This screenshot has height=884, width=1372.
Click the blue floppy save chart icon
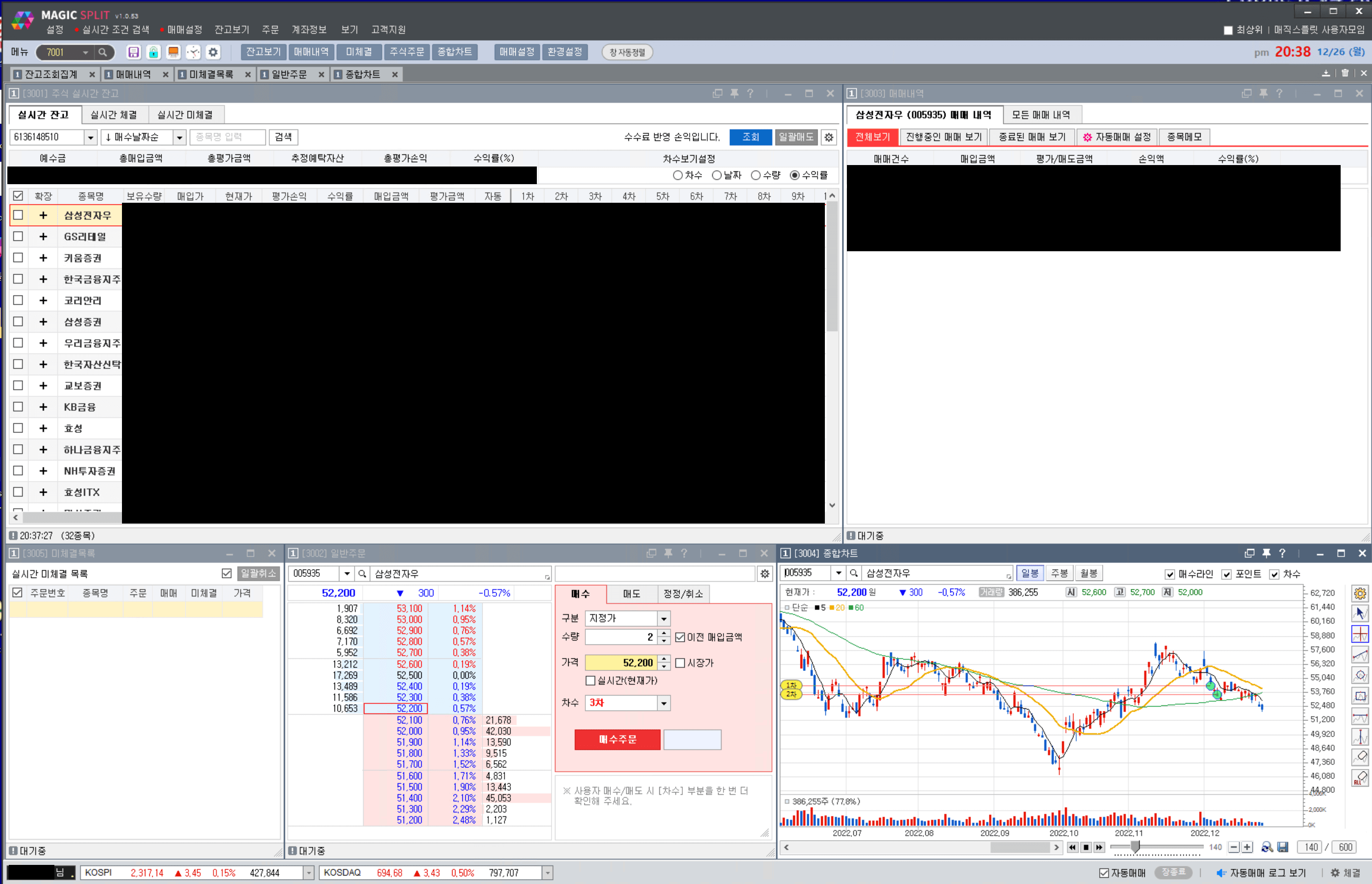(1283, 847)
